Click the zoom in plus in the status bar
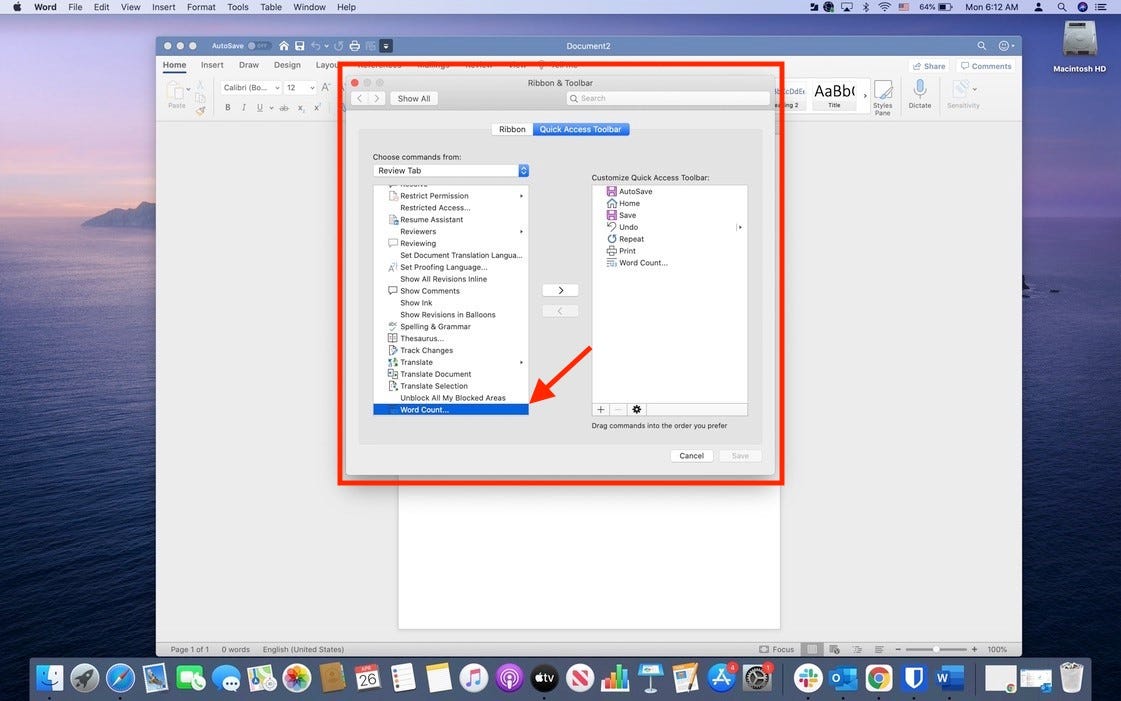1121x701 pixels. [974, 650]
